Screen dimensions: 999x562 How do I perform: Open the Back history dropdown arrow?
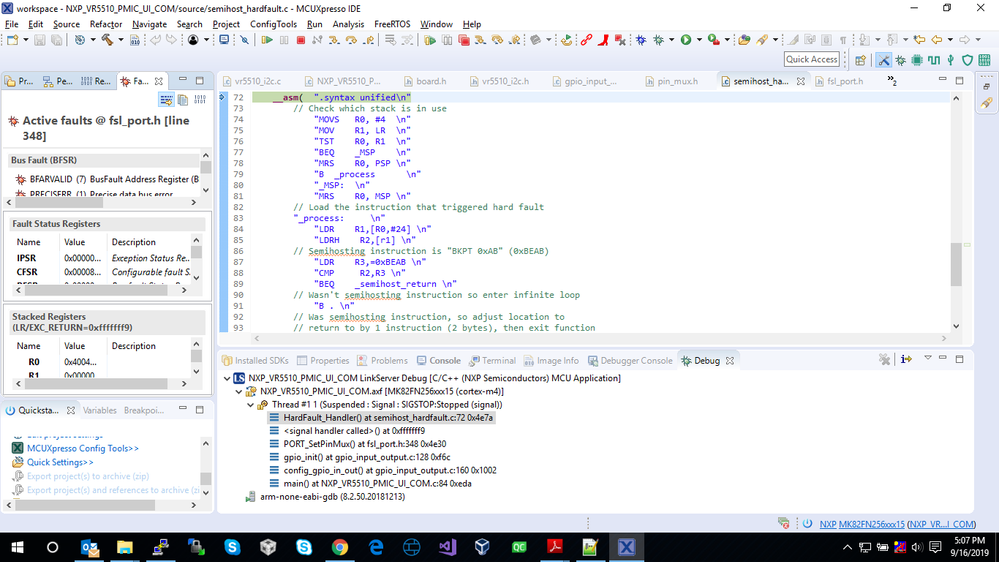coord(950,40)
